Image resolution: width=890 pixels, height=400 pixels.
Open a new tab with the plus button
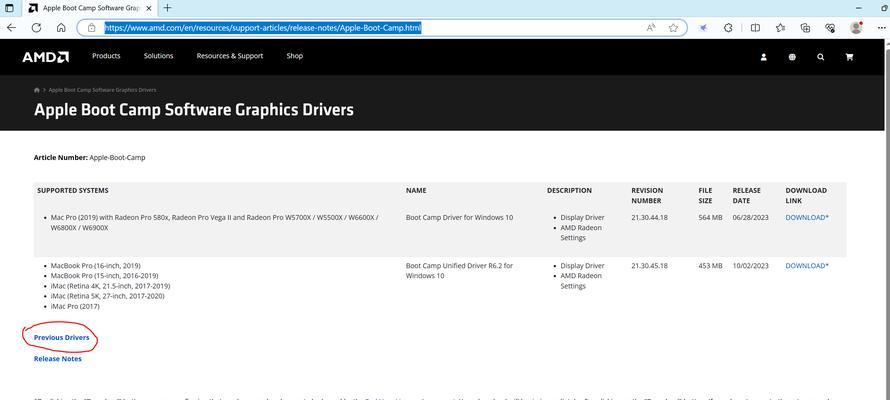coord(167,8)
